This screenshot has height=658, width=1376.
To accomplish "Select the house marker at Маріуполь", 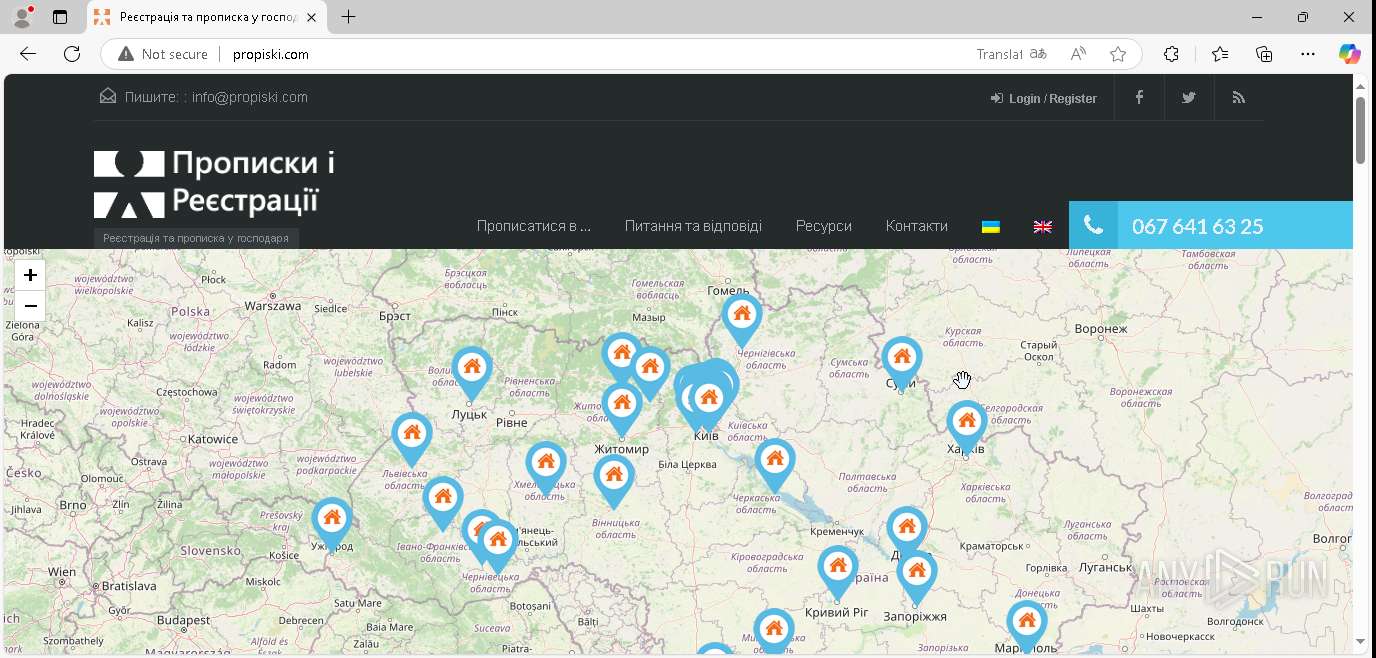I will [x=1027, y=626].
